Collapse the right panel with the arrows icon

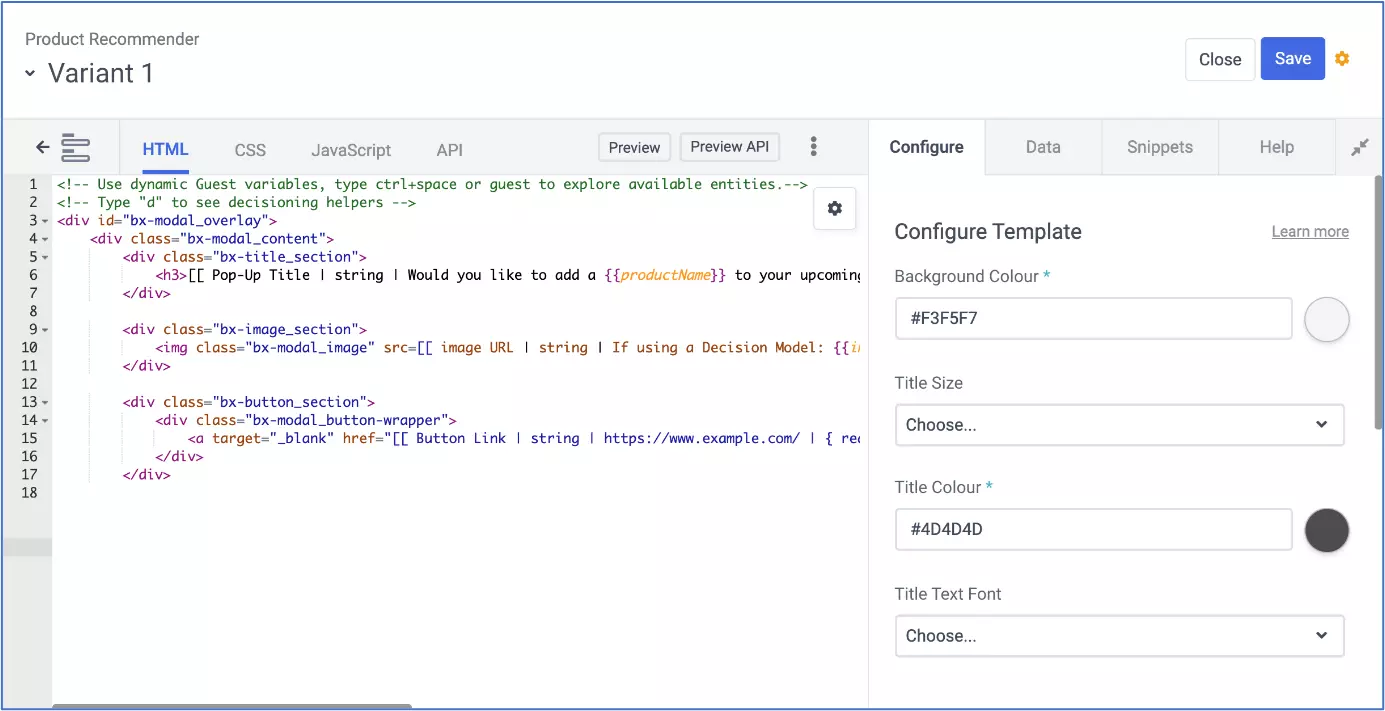[x=1360, y=147]
